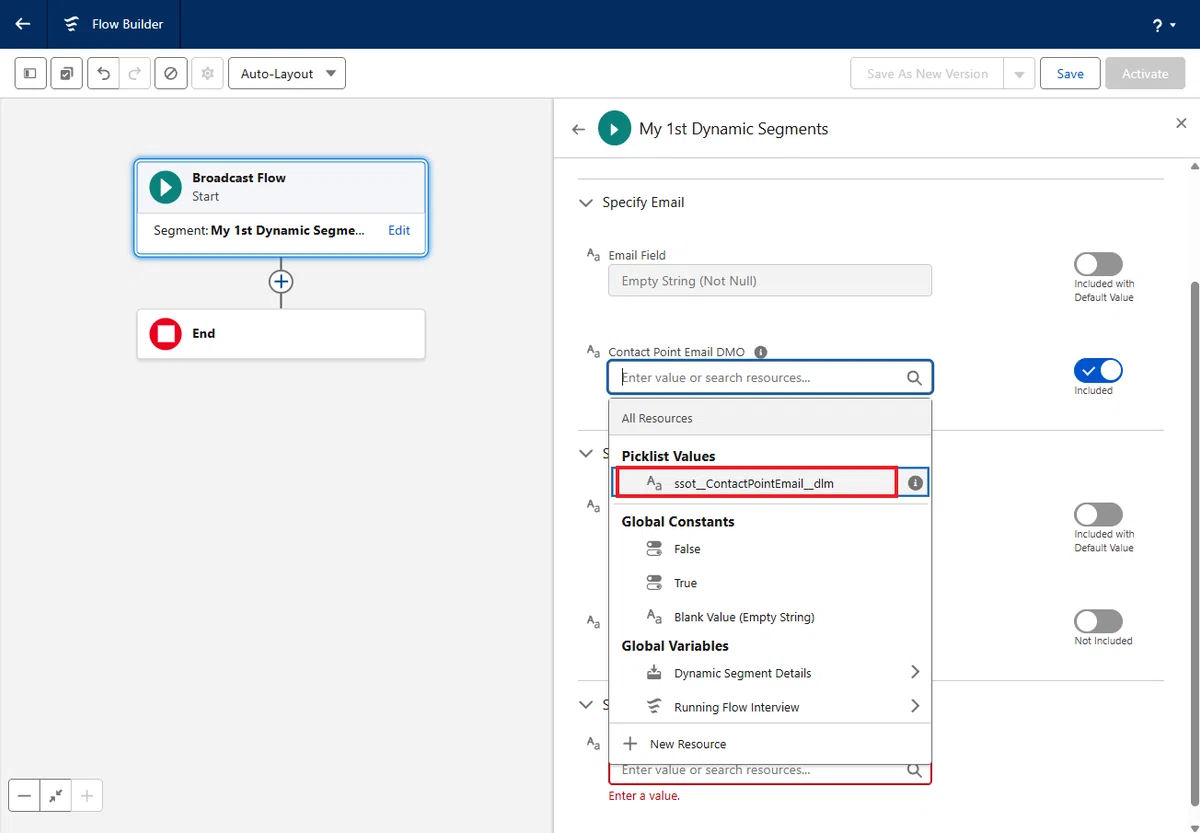The height and width of the screenshot is (833, 1200).
Task: Click the All Resources header
Action: 770,418
